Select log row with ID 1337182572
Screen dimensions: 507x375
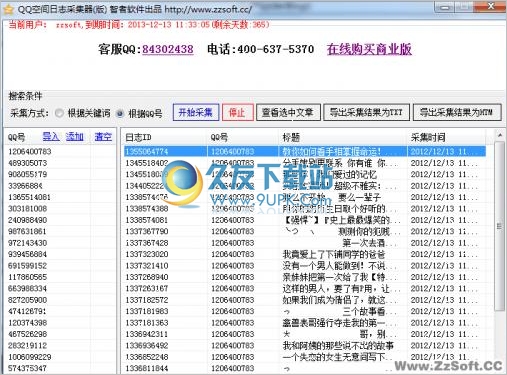click(305, 300)
